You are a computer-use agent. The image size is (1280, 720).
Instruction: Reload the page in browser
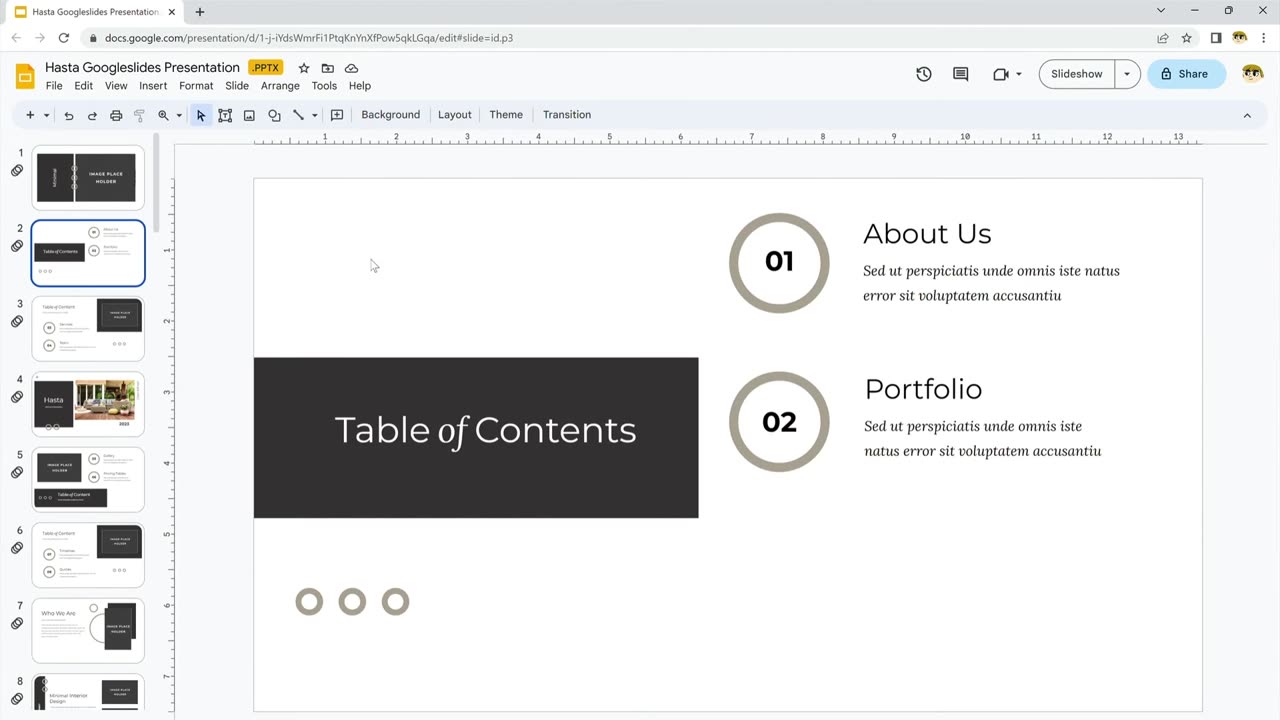64,38
